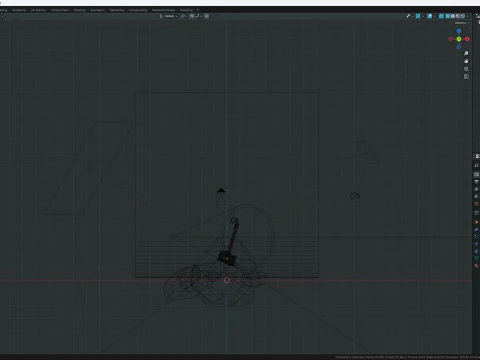Open the View Layer properties tab
This screenshot has width=480, height=360.
coord(477,189)
